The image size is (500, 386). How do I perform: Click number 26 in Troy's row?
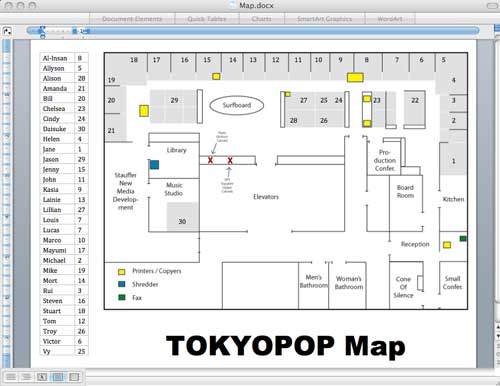pyautogui.click(x=81, y=331)
